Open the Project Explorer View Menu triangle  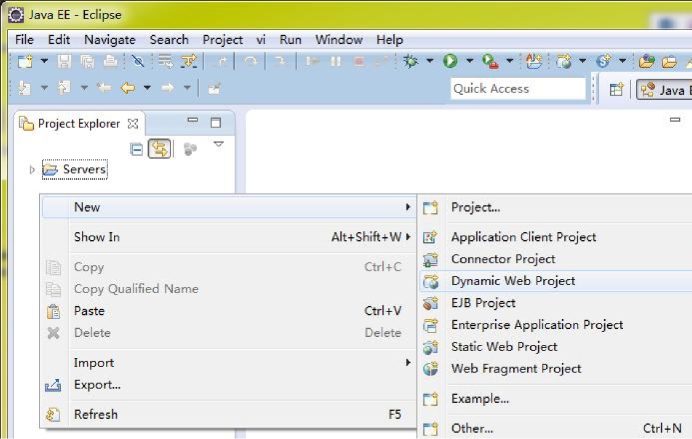(x=218, y=144)
